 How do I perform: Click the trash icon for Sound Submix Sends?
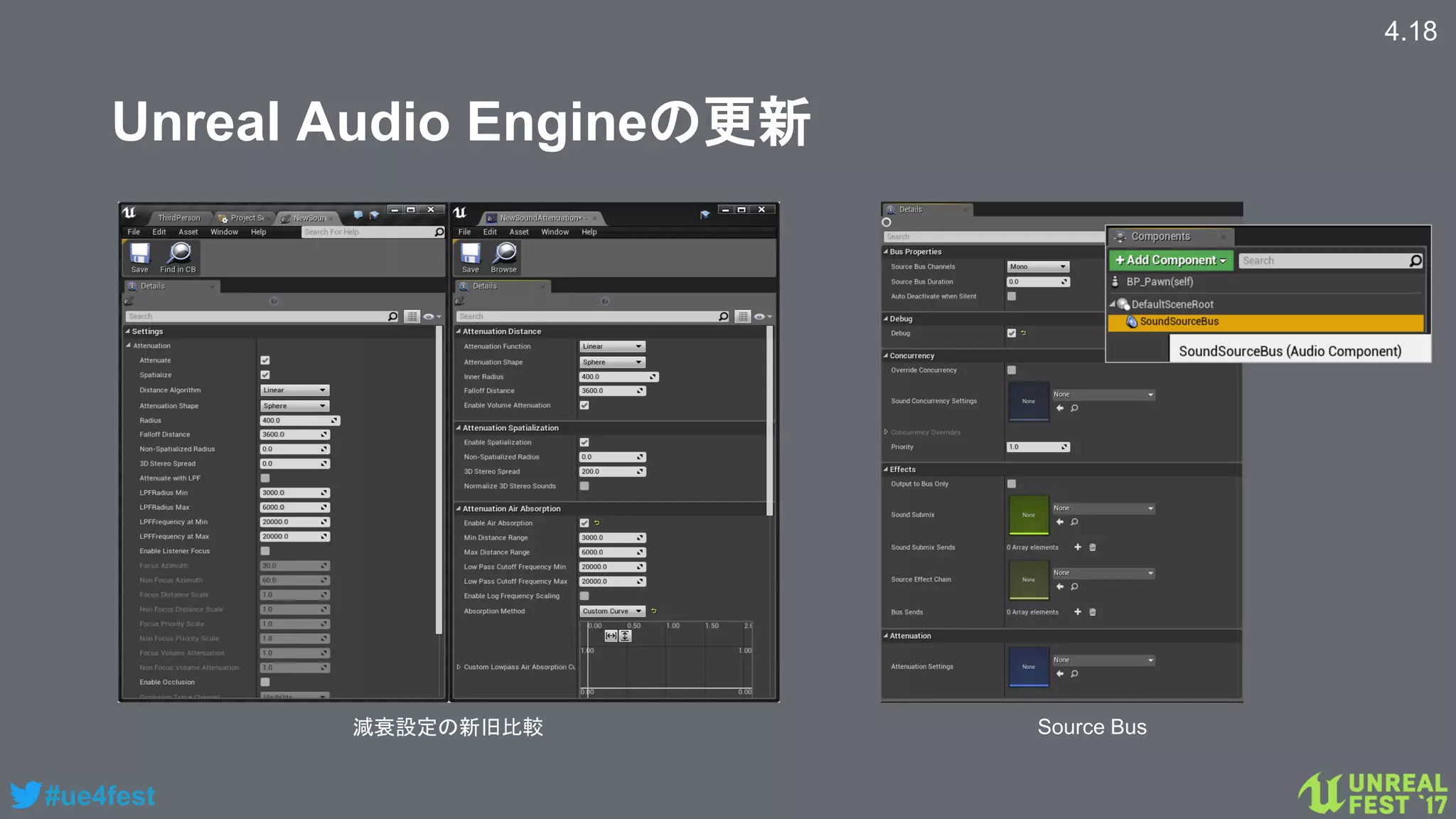(1093, 547)
